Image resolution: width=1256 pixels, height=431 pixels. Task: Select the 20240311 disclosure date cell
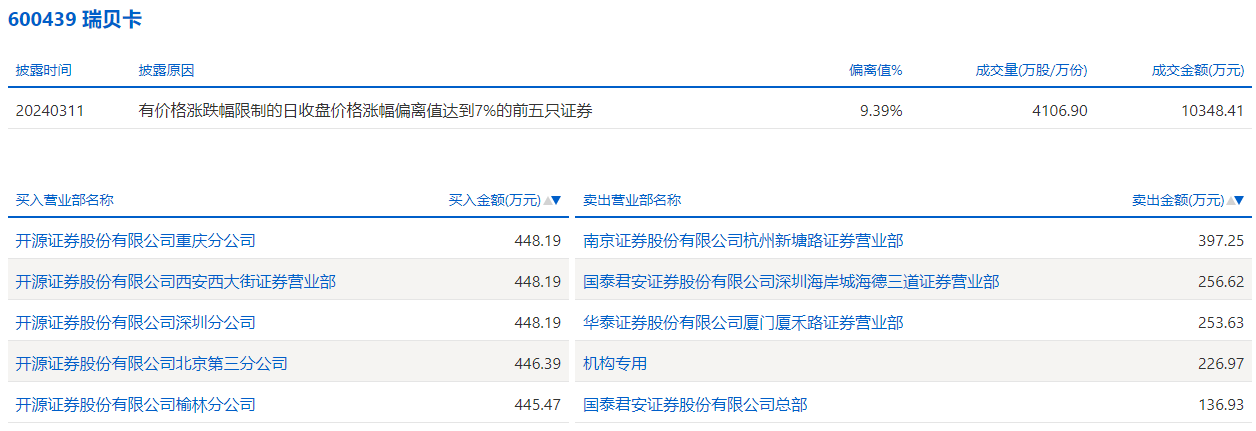[50, 111]
